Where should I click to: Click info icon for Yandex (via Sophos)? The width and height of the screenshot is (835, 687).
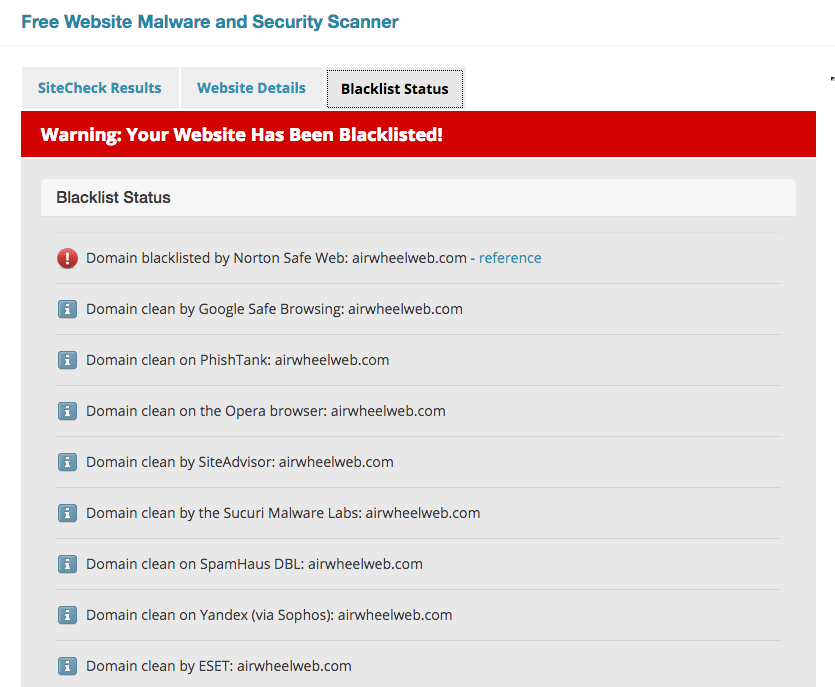pyautogui.click(x=67, y=615)
